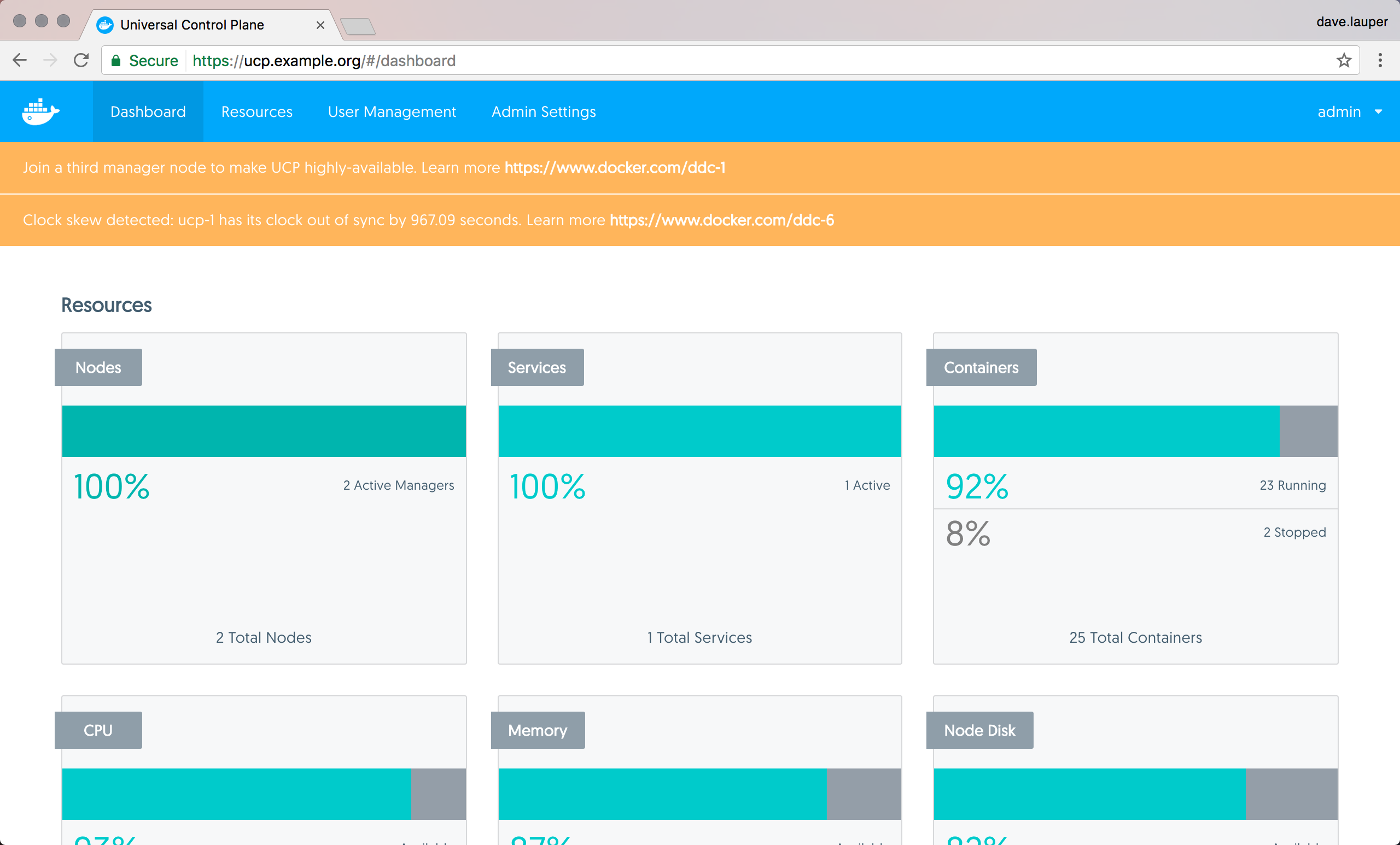Viewport: 1400px width, 845px height.
Task: Open Admin Settings in navbar
Action: click(x=543, y=112)
